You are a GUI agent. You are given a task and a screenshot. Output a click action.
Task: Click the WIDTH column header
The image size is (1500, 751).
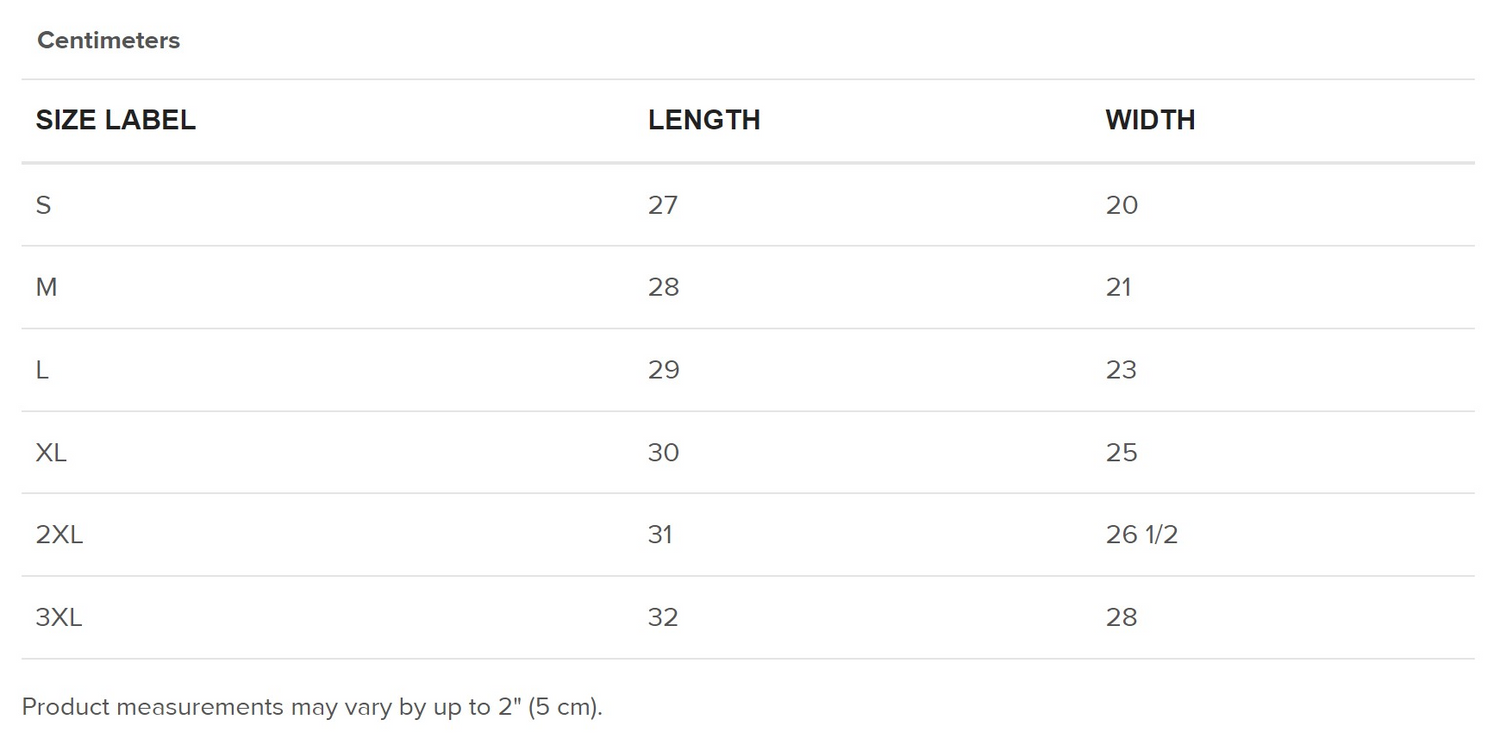[x=1150, y=120]
